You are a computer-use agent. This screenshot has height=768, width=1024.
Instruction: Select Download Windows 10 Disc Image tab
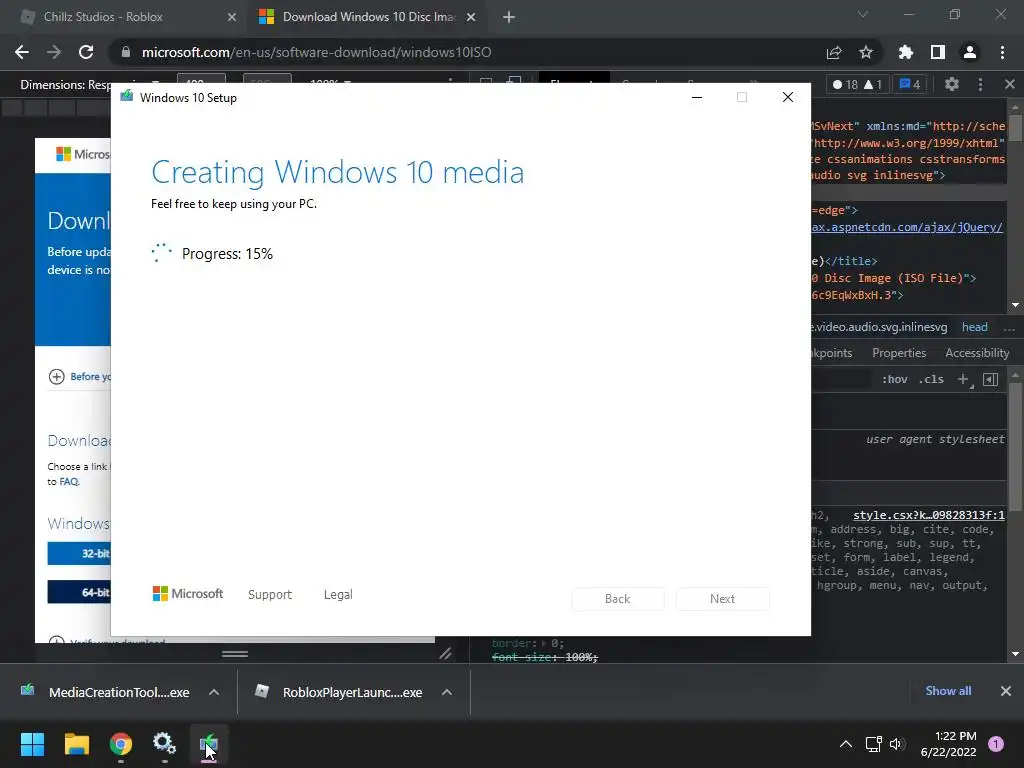(368, 17)
